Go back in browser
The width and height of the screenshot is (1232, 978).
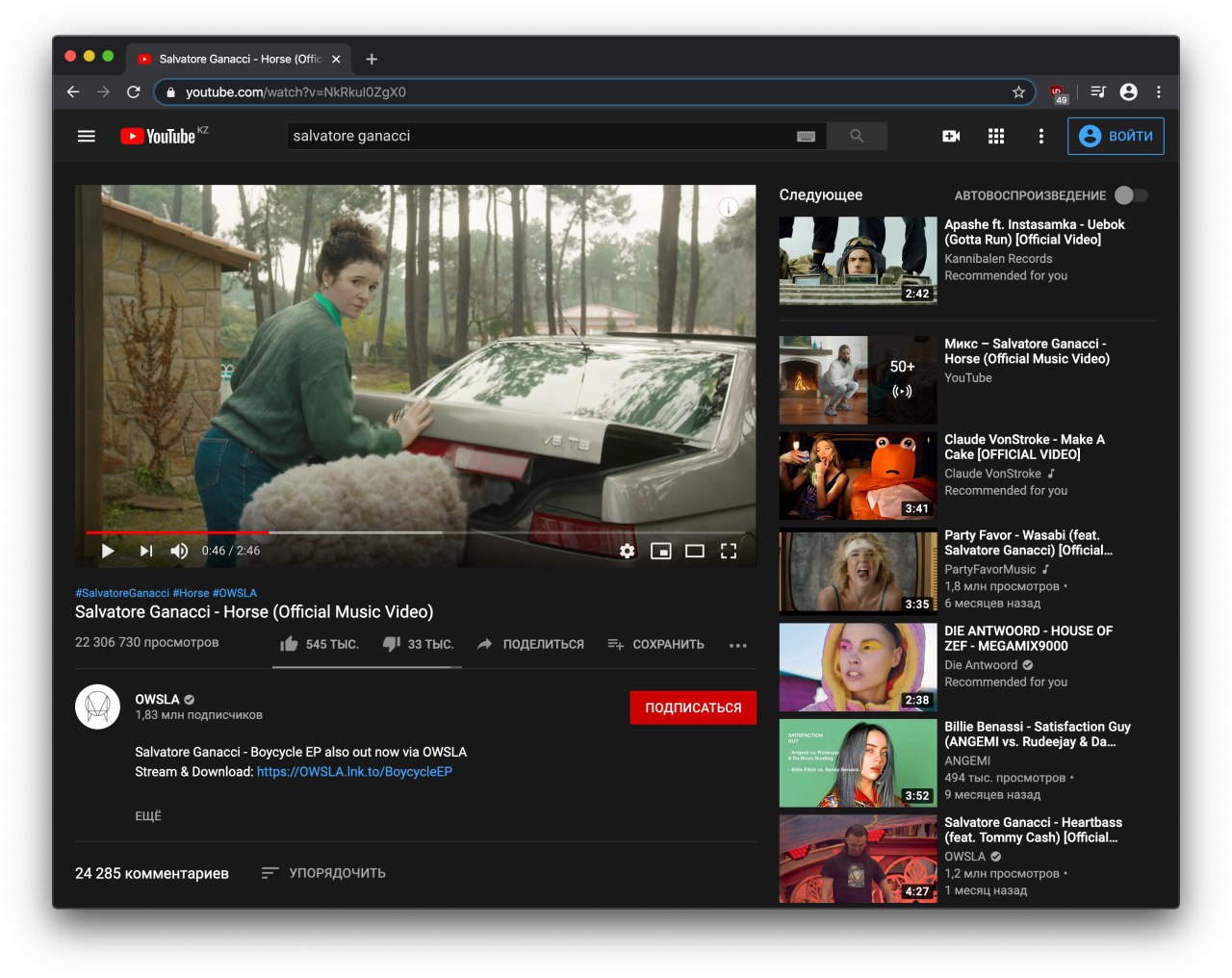point(73,91)
